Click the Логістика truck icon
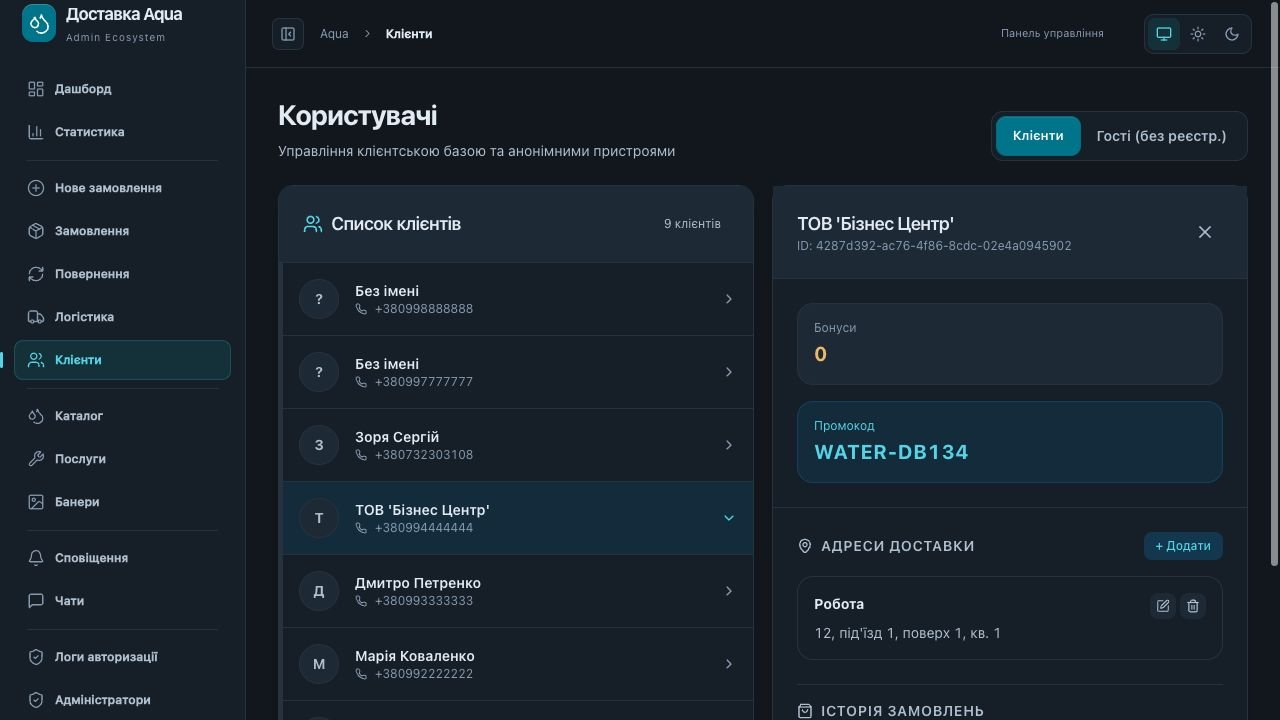The height and width of the screenshot is (720, 1280). click(36, 317)
